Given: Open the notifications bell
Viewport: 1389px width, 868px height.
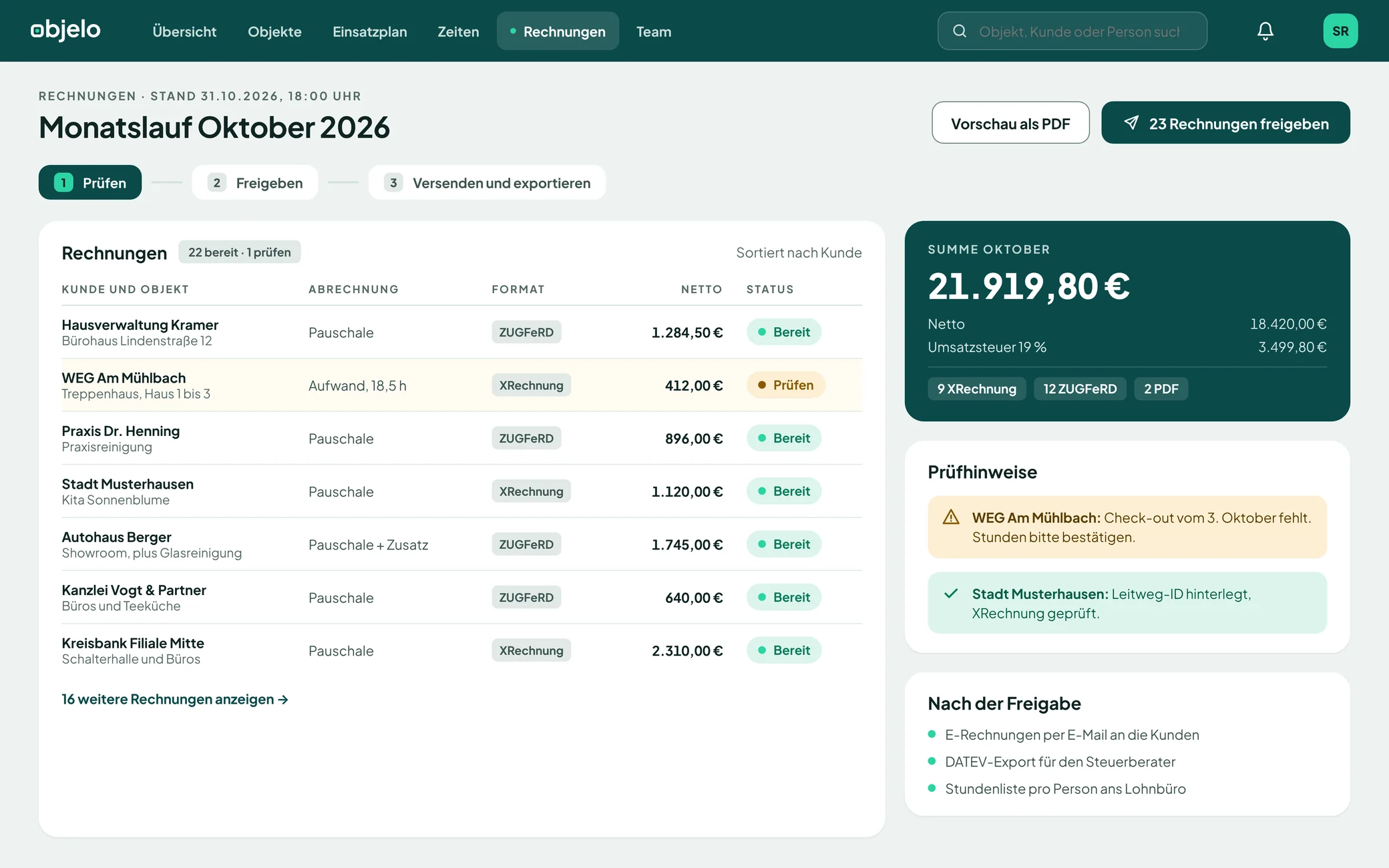Looking at the screenshot, I should pos(1265,31).
